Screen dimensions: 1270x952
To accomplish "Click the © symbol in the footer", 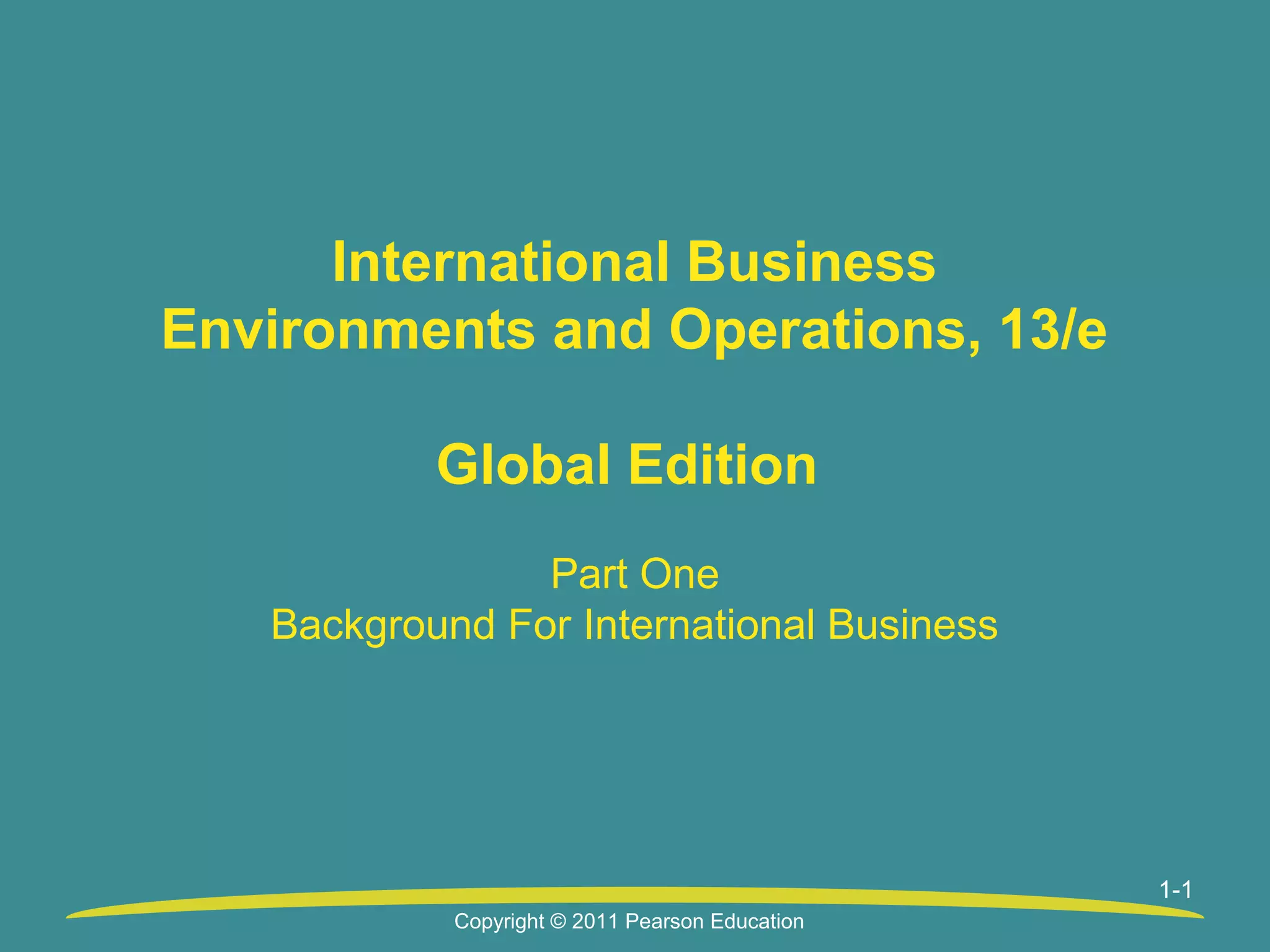I will pos(558,922).
